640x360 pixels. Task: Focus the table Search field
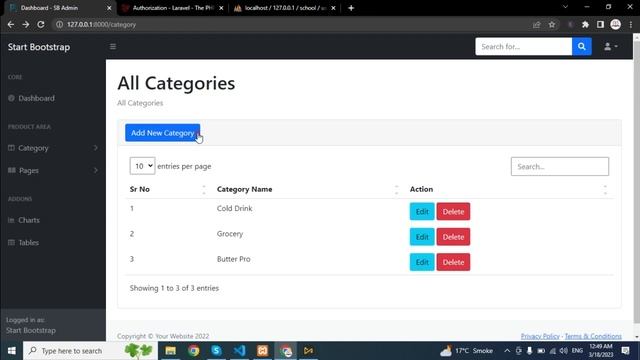(x=560, y=167)
